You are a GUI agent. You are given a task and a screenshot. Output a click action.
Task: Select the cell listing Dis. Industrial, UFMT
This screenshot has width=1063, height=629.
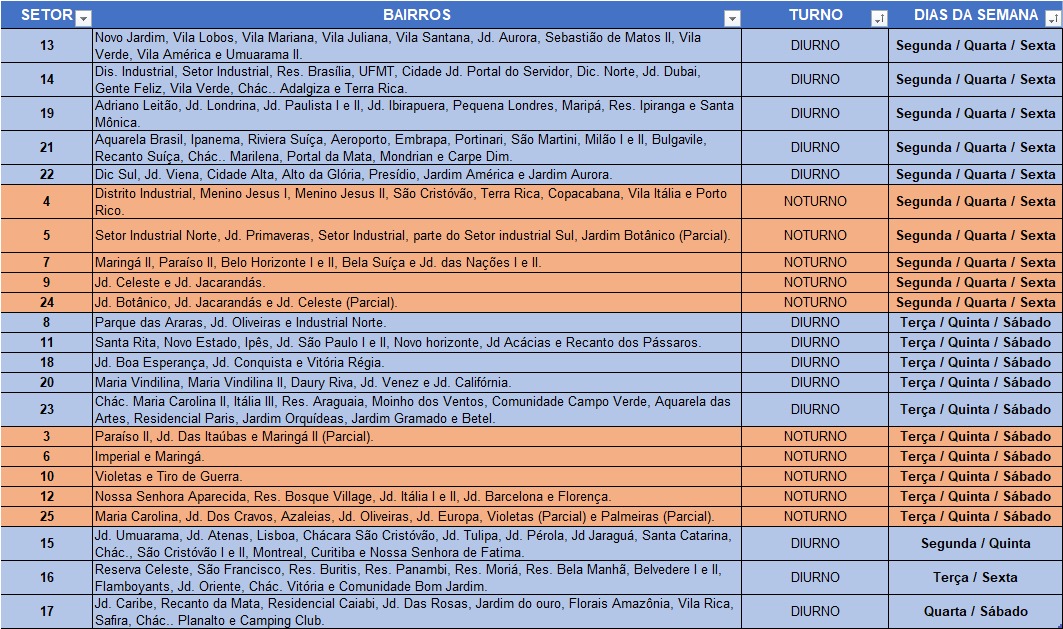click(x=416, y=80)
